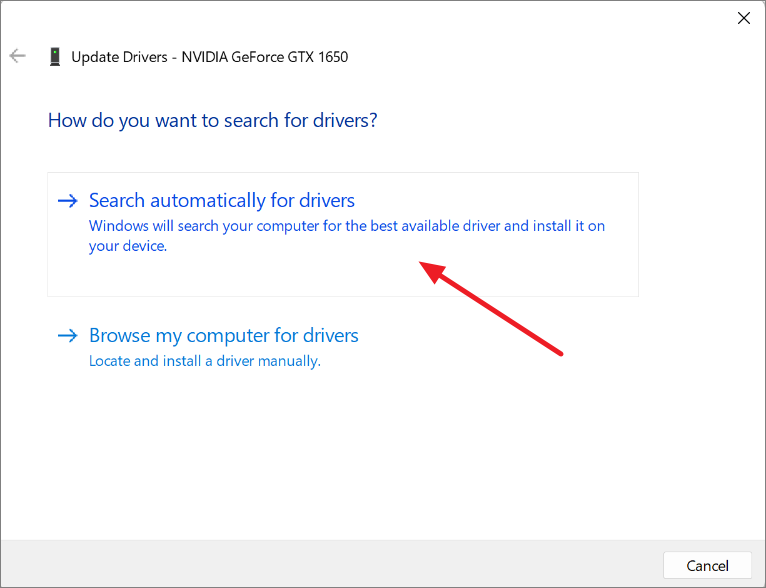The height and width of the screenshot is (588, 766).
Task: Close the Update Drivers dialog
Action: (744, 18)
